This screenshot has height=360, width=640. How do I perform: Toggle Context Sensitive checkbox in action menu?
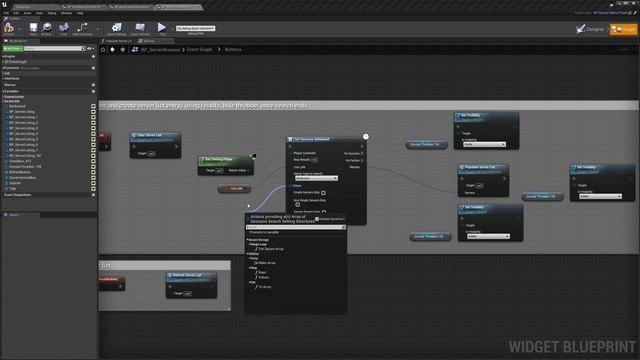[317, 219]
